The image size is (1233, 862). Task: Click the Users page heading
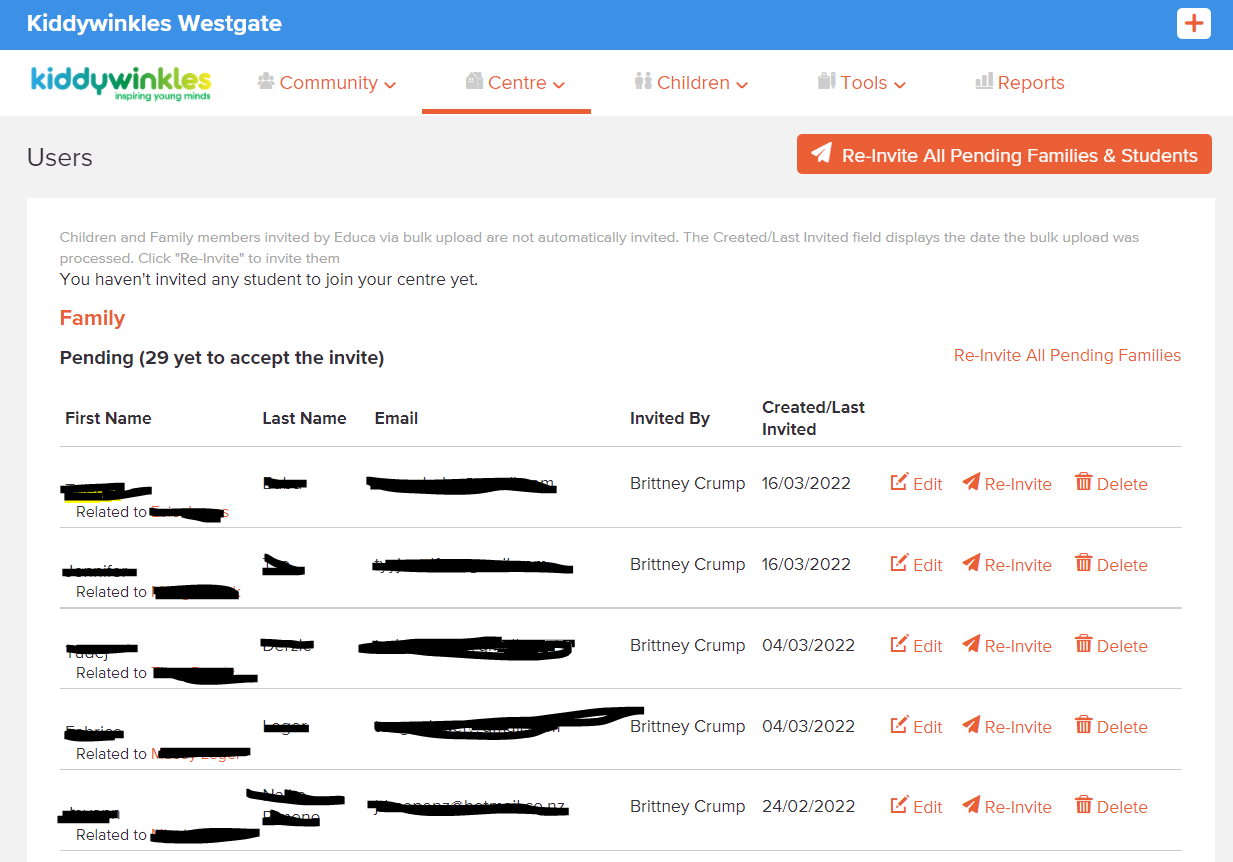(60, 158)
